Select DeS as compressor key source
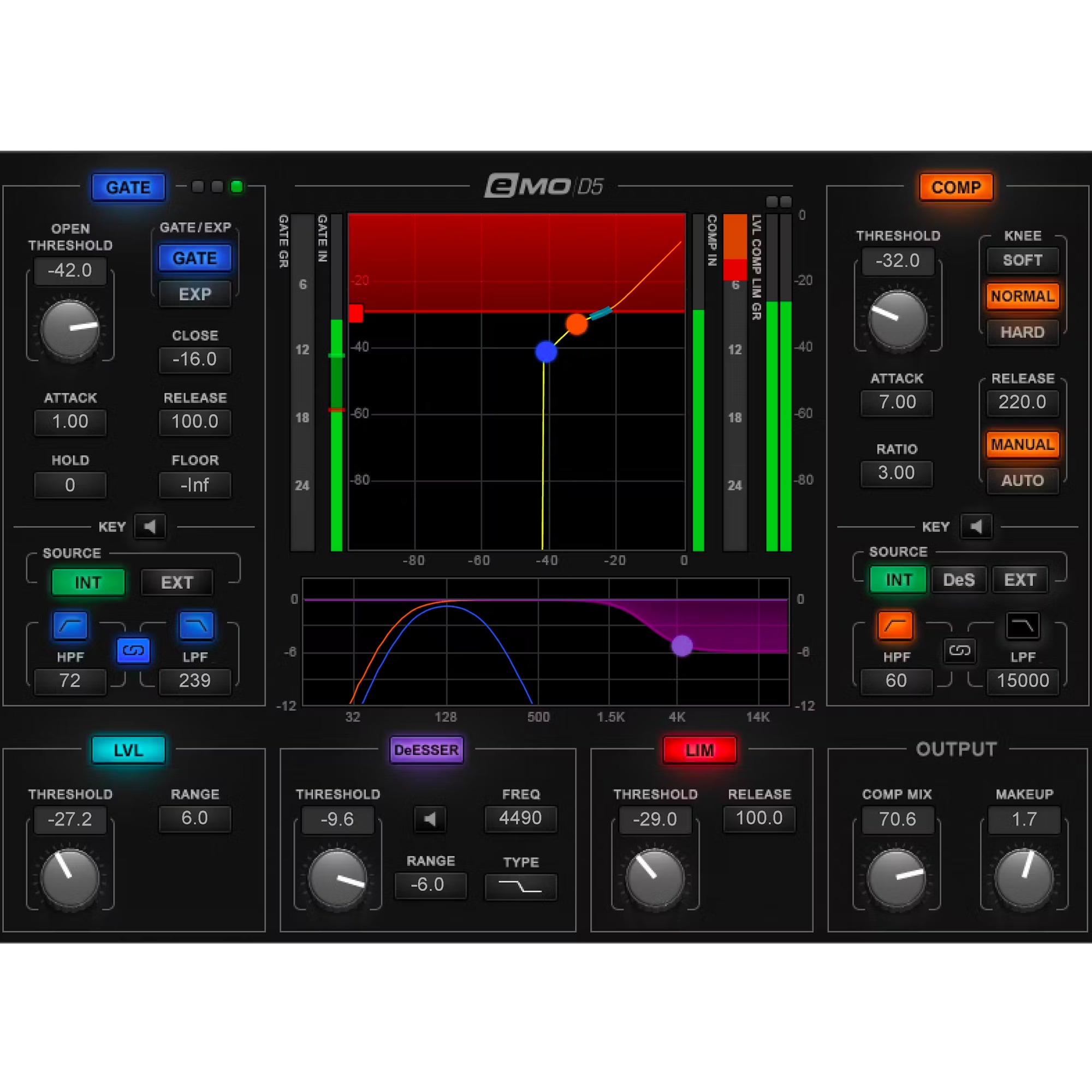Viewport: 1092px width, 1092px height. click(x=959, y=579)
